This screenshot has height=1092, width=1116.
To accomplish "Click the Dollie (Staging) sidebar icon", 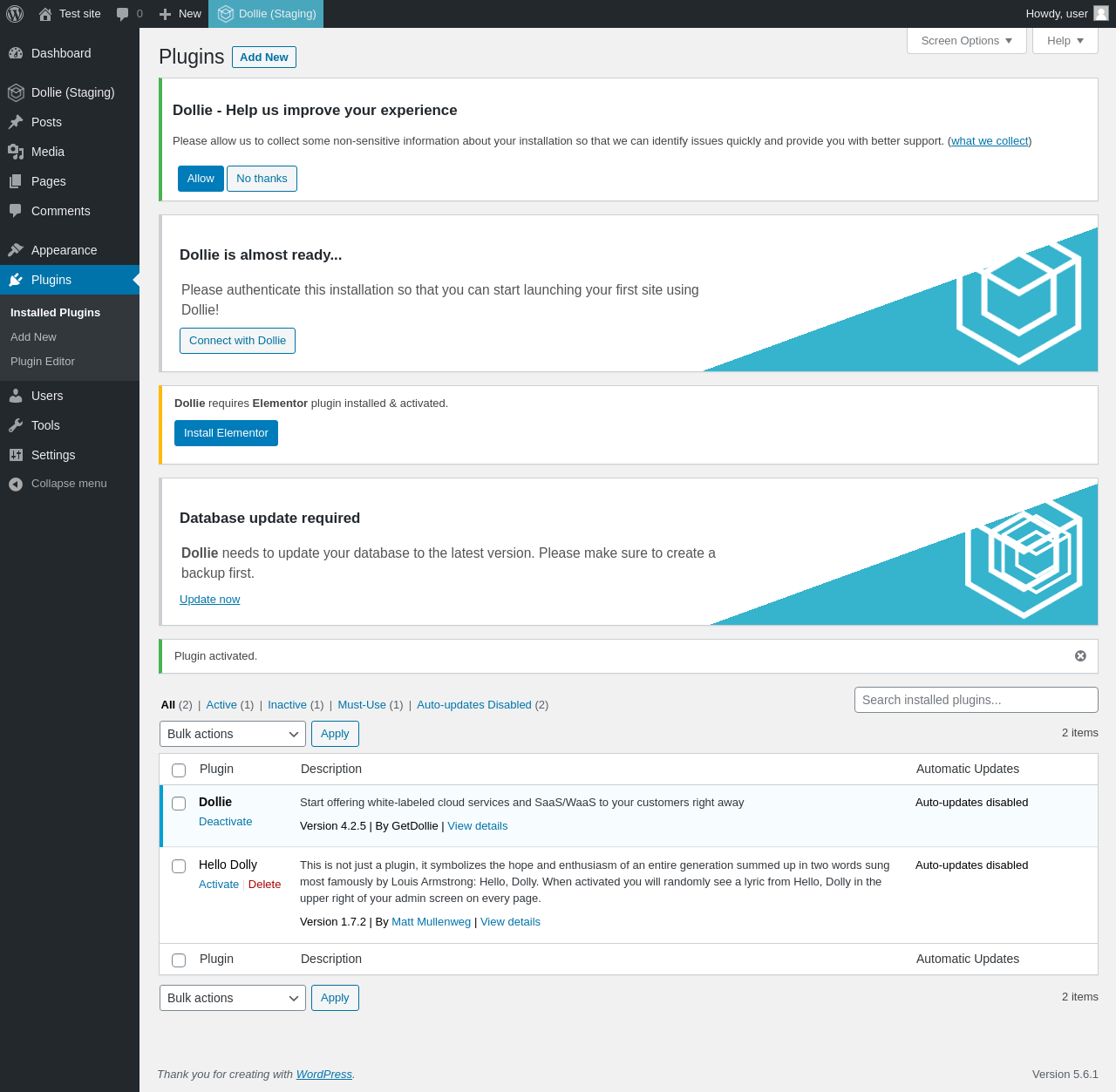I will (16, 92).
